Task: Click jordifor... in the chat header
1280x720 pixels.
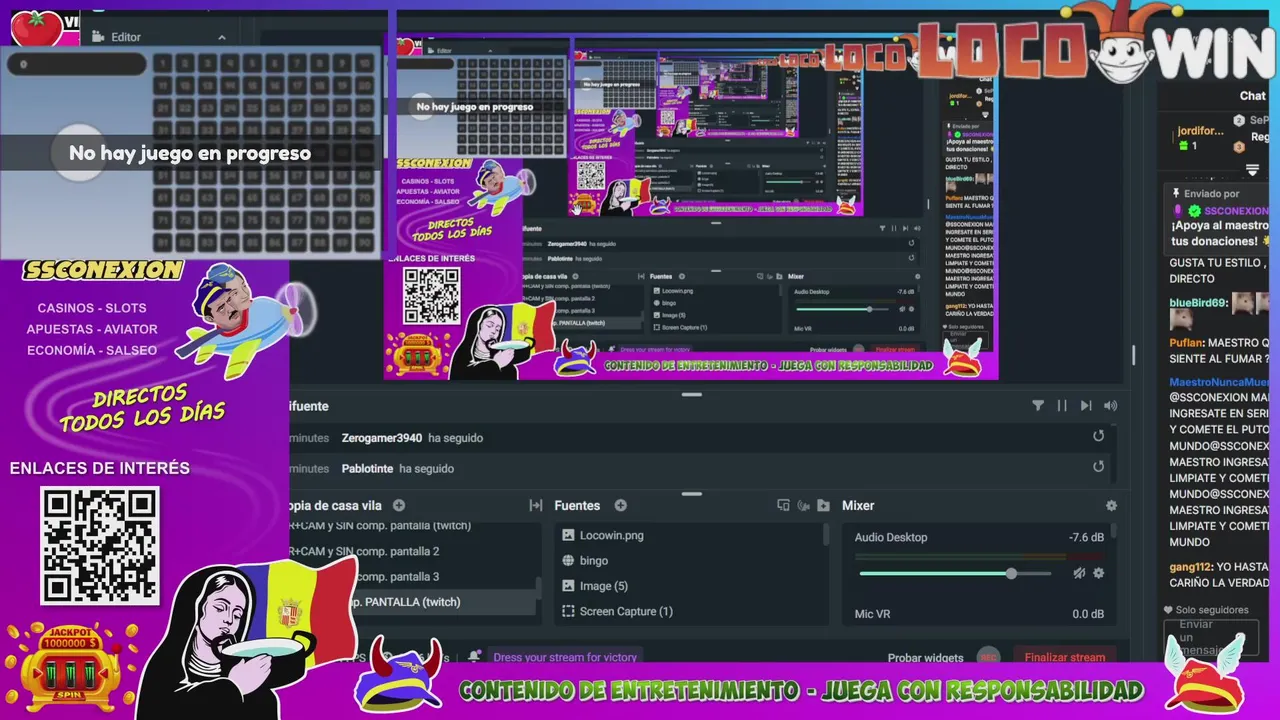Action: pyautogui.click(x=1201, y=130)
